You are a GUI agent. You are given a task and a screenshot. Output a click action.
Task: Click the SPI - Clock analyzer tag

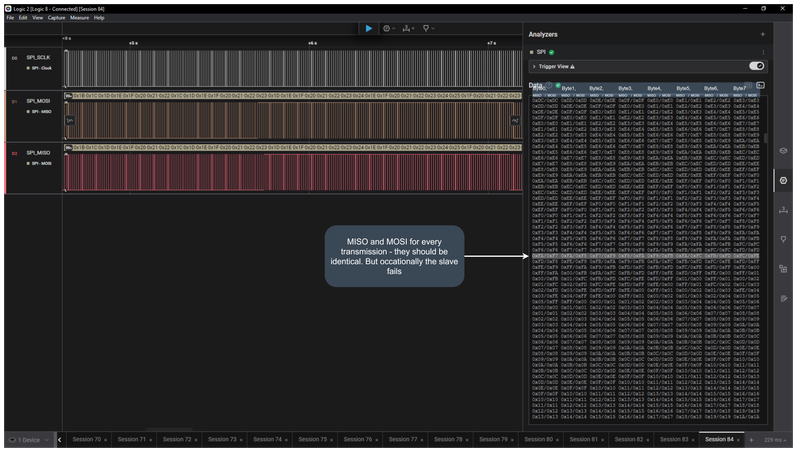tap(41, 68)
